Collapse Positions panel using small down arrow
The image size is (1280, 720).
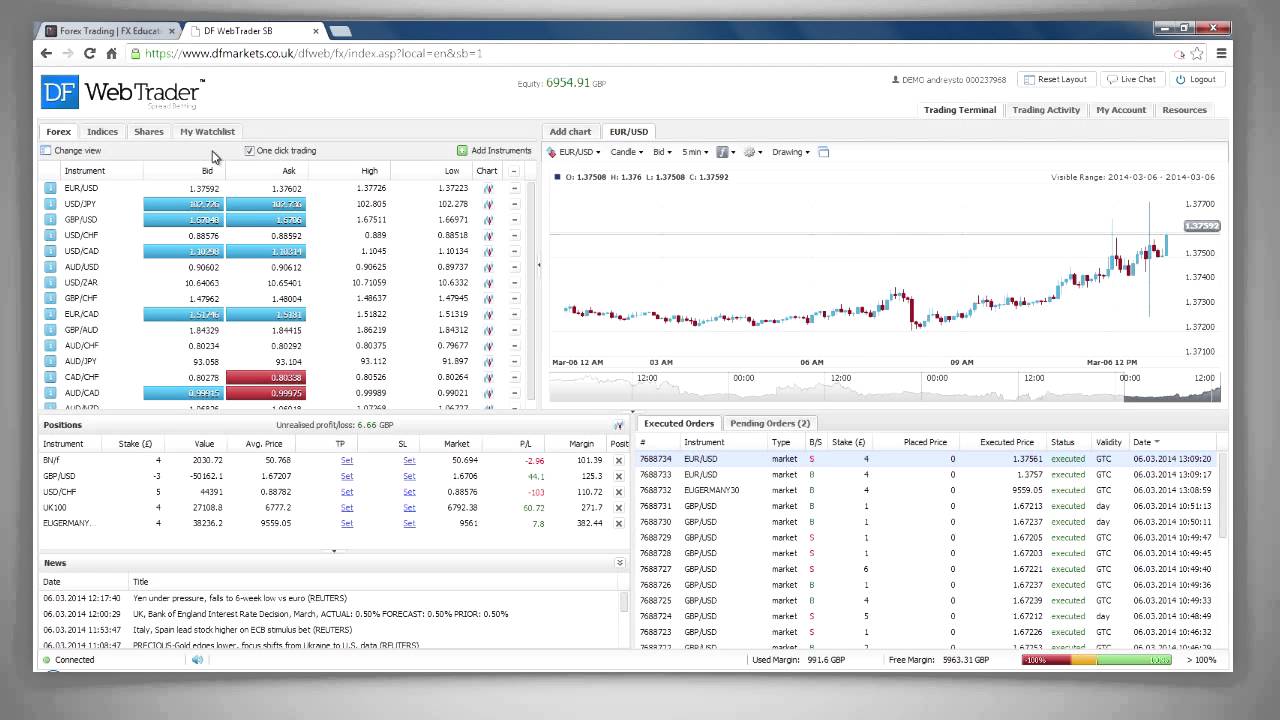(x=335, y=551)
